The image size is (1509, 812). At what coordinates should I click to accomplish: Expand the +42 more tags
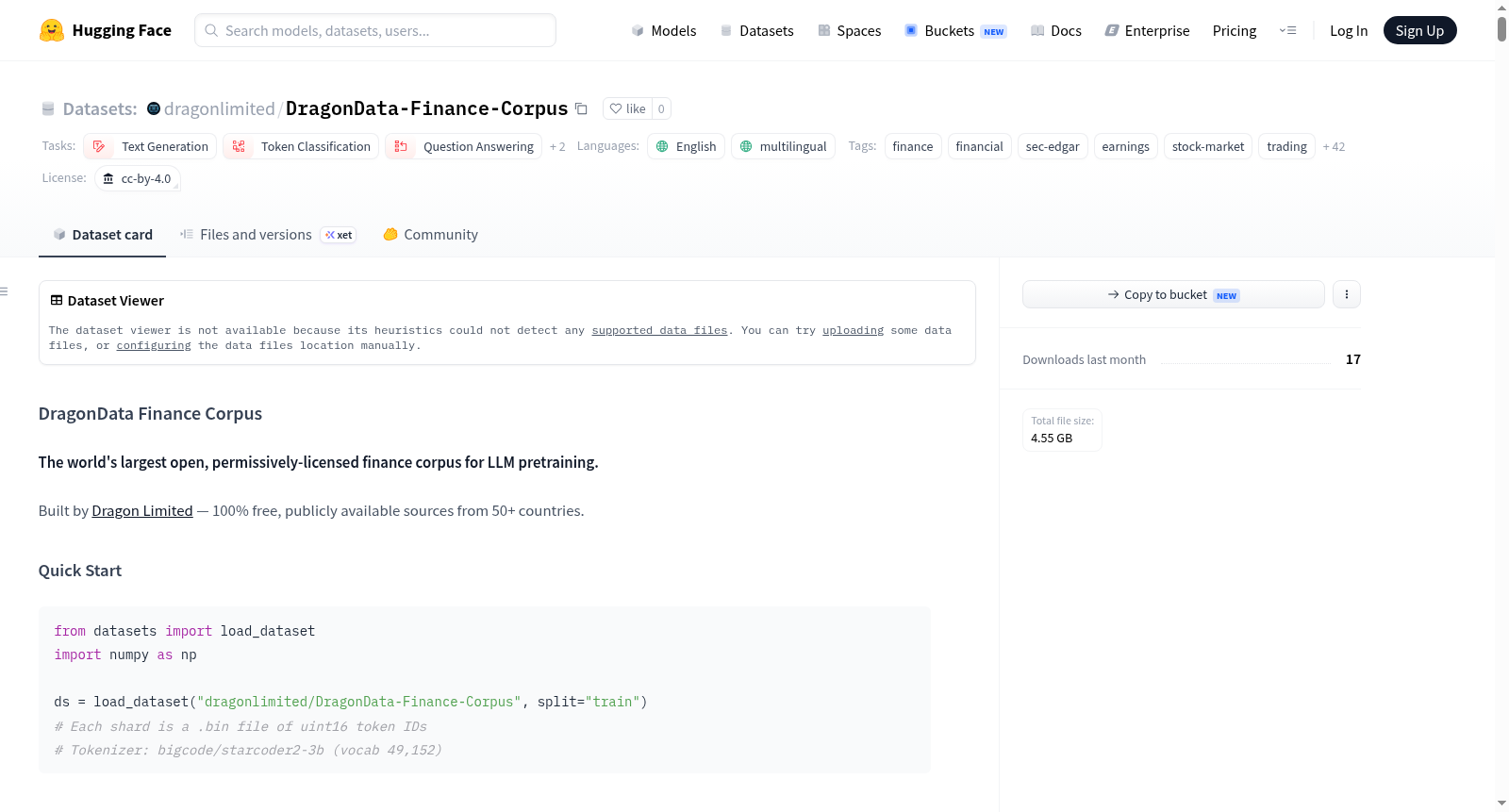coord(1334,146)
